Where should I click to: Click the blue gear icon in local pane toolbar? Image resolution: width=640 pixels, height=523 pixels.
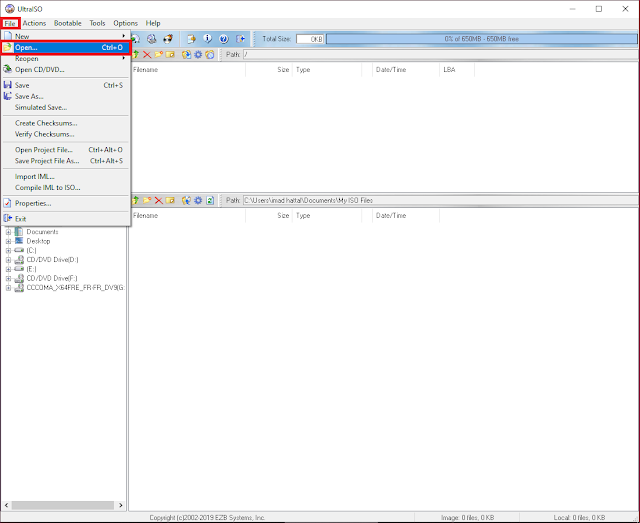pos(198,200)
